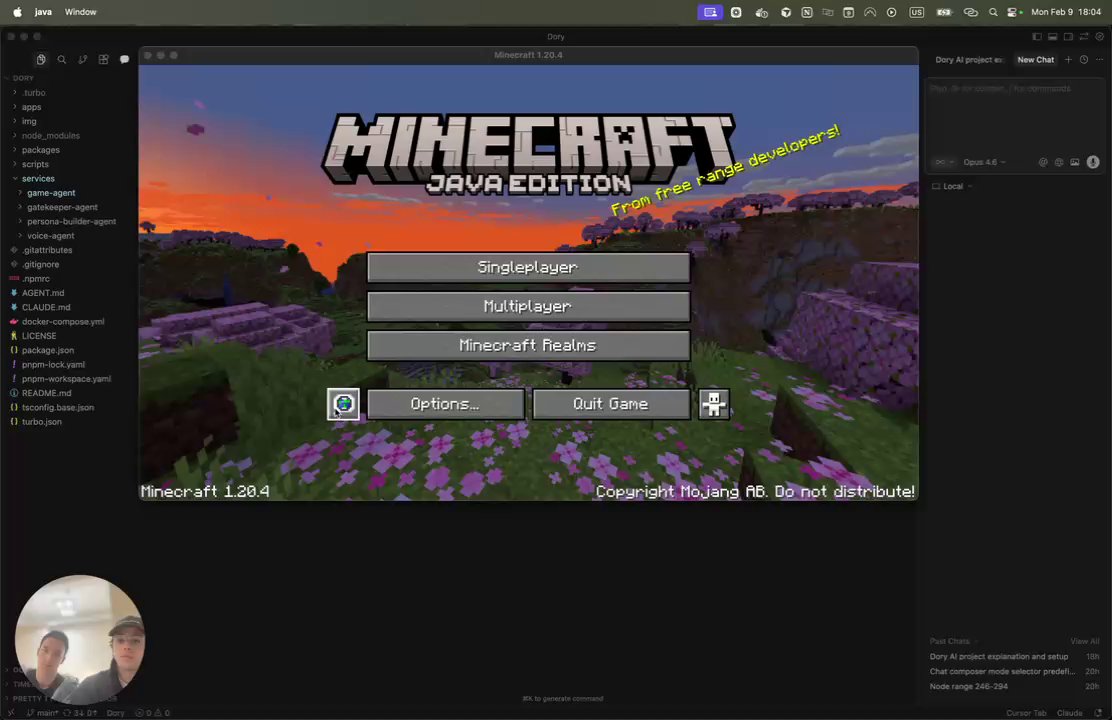Expand the persona-builder-agent folder
This screenshot has height=720, width=1112.
click(71, 221)
